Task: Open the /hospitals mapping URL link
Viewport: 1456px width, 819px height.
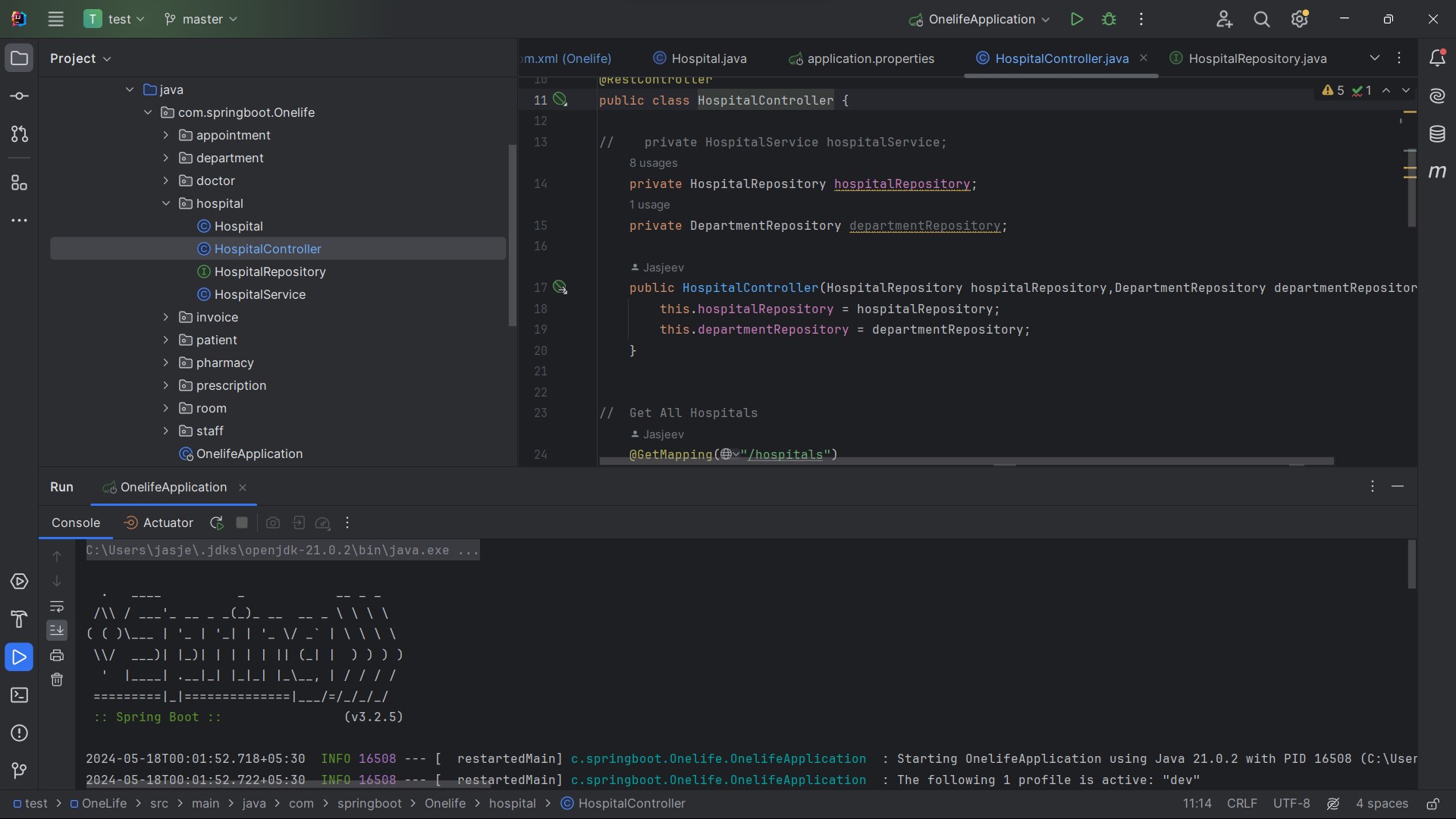Action: [x=786, y=455]
